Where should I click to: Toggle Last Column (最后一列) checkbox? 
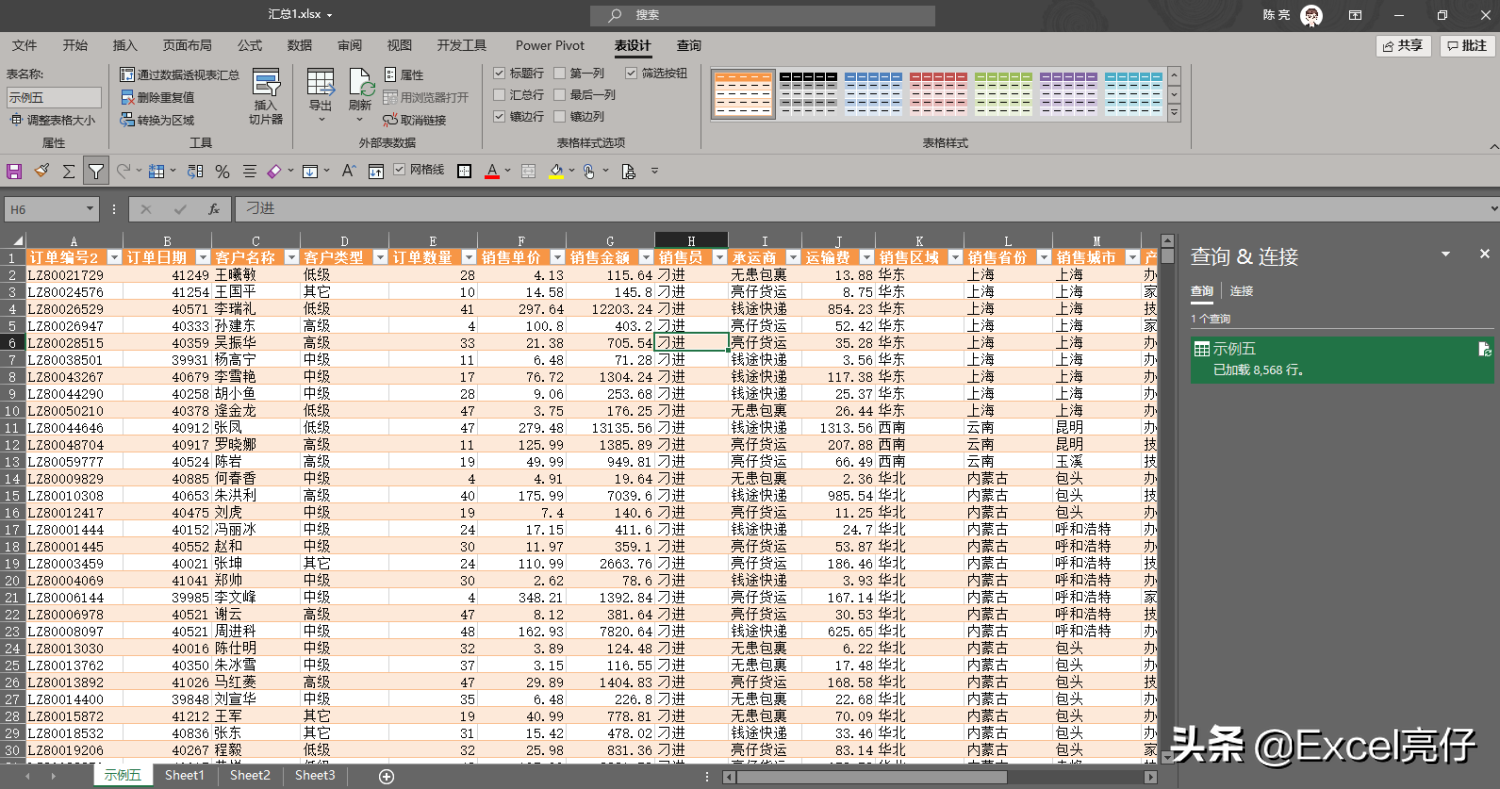[x=560, y=95]
